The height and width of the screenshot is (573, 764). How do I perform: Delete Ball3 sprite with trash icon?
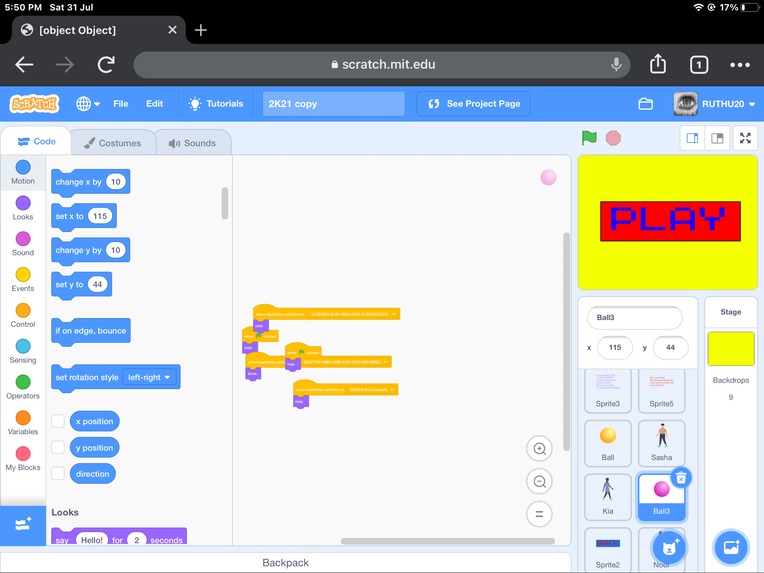tap(681, 478)
